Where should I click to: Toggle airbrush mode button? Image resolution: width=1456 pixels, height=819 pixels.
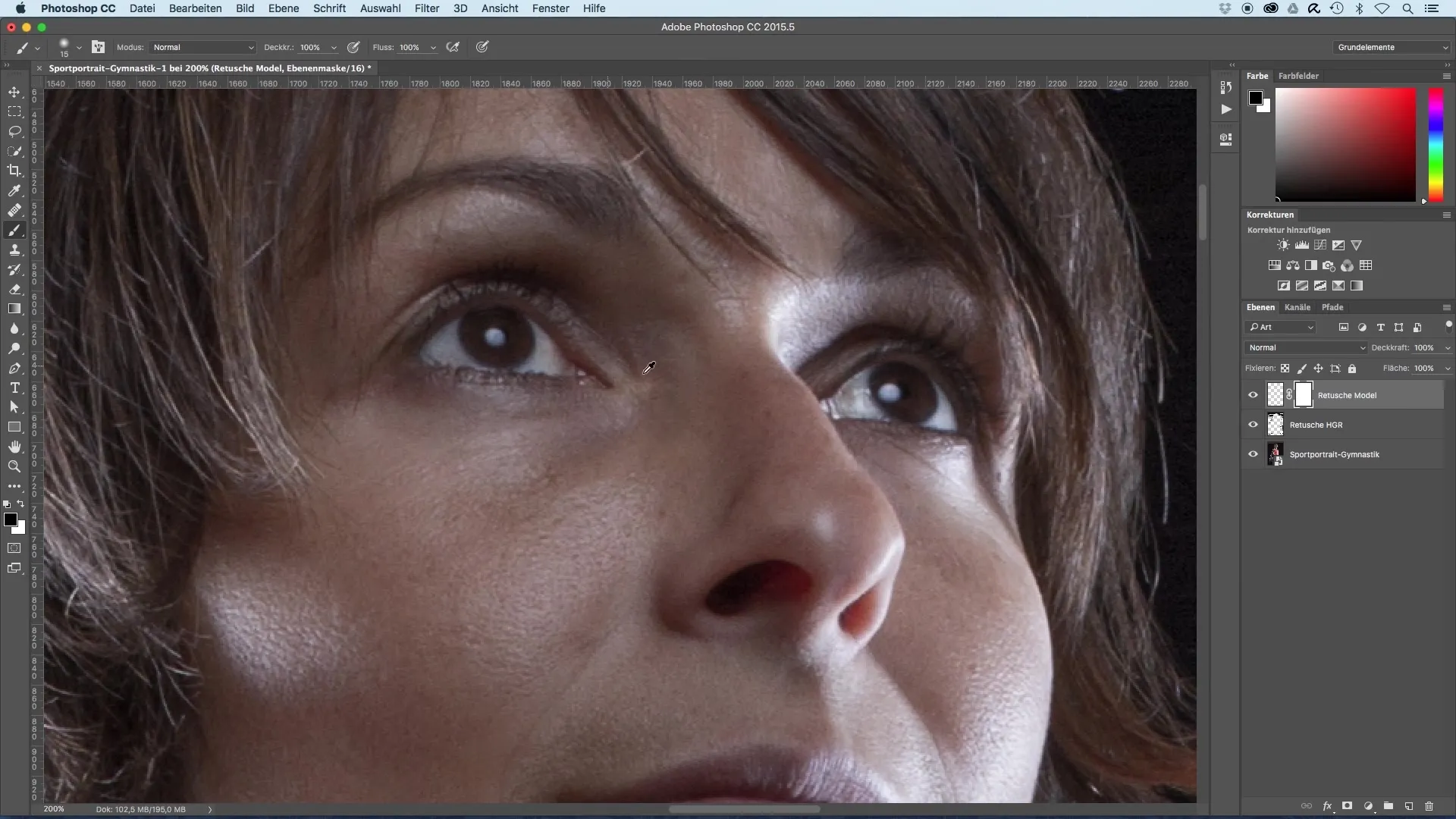click(x=453, y=47)
